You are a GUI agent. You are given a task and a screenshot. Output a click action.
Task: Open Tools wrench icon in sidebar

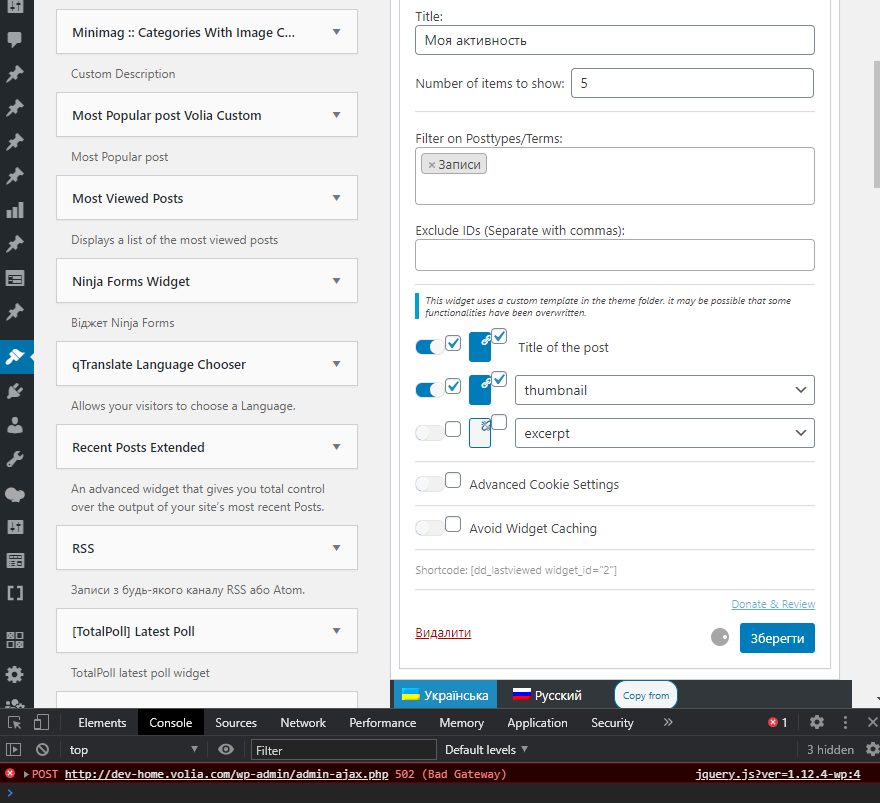15,460
